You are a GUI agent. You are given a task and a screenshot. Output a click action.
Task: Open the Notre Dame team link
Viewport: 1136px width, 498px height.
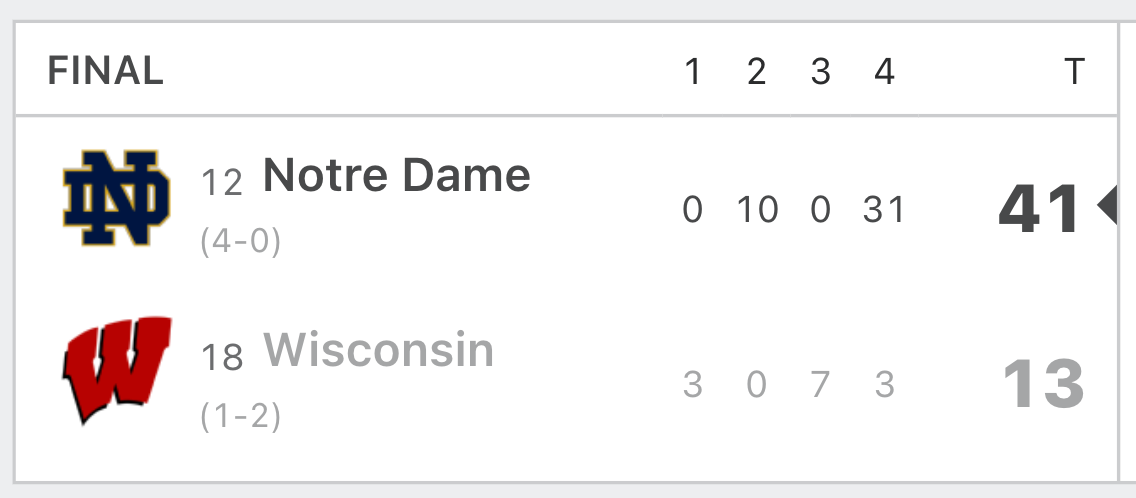point(396,175)
